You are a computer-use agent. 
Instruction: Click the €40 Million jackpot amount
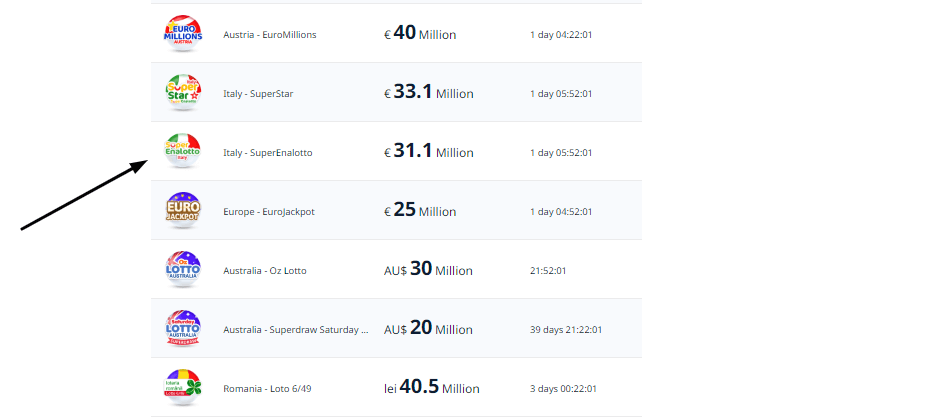[x=420, y=34]
